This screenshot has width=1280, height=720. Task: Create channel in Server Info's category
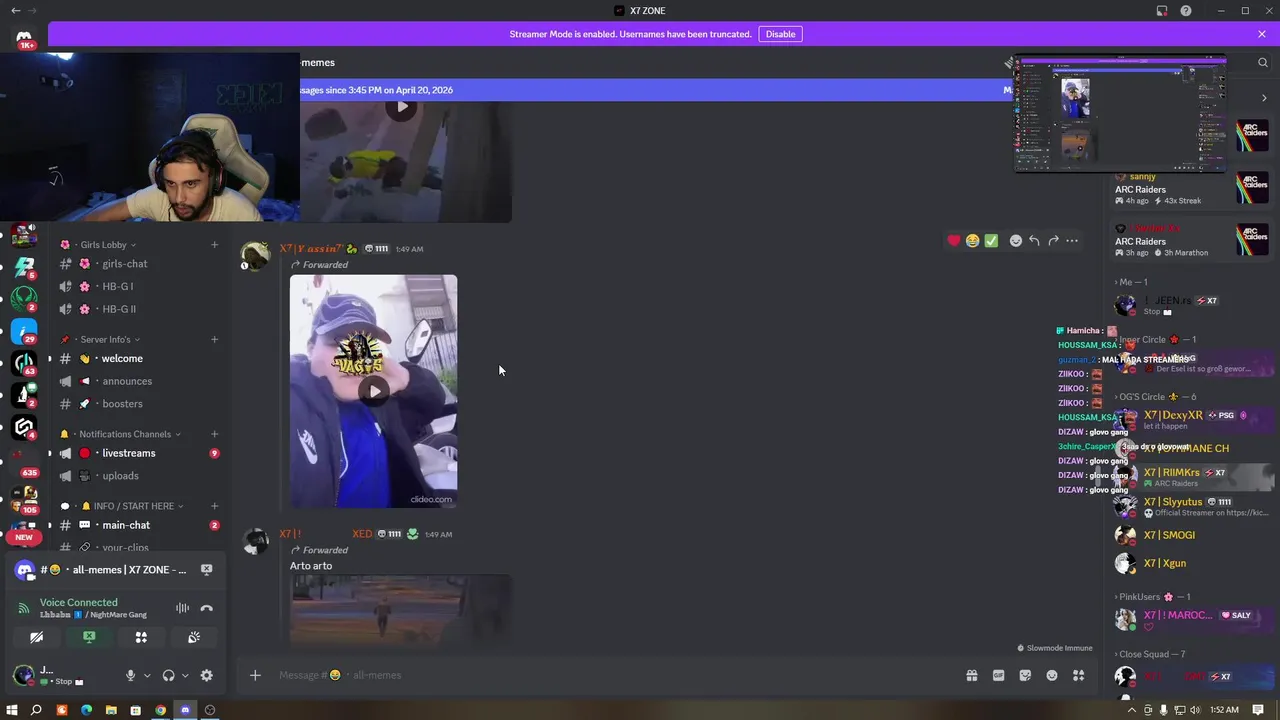214,340
